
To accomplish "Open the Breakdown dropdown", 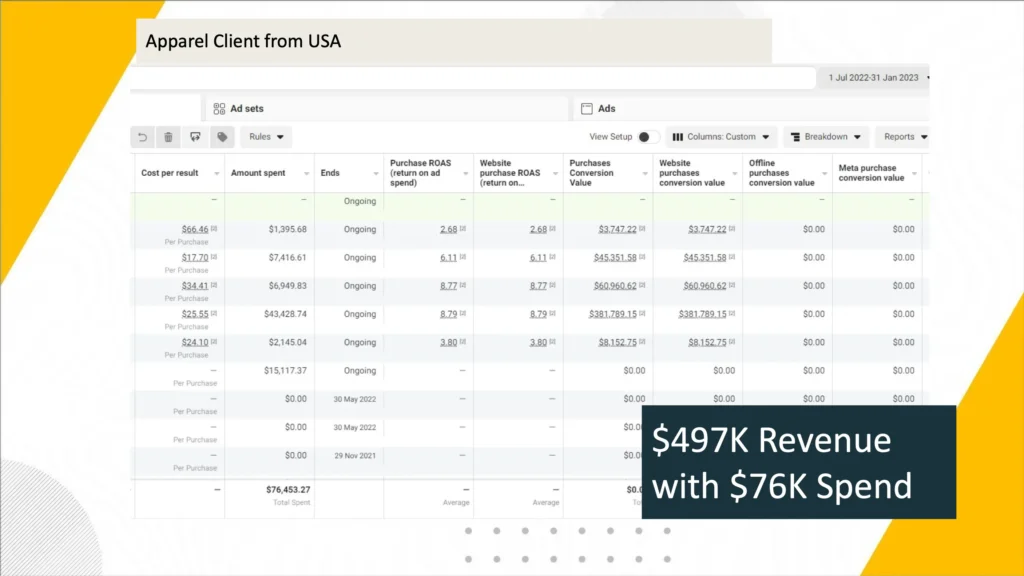I will point(825,137).
